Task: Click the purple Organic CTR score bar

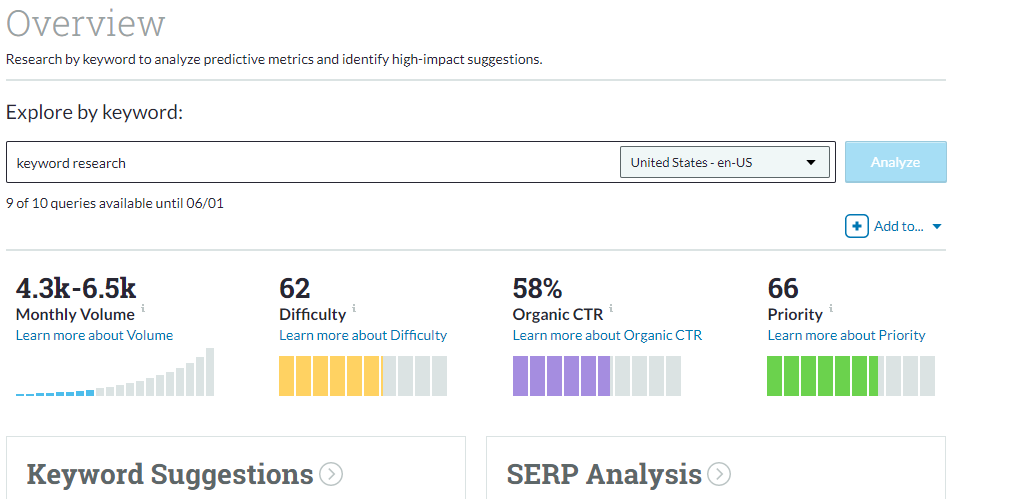Action: coord(596,375)
